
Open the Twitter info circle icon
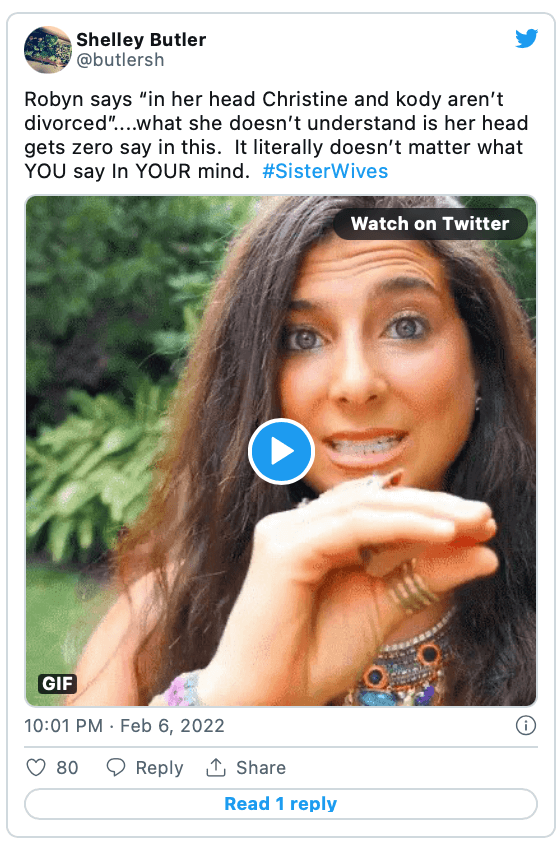pyautogui.click(x=525, y=725)
